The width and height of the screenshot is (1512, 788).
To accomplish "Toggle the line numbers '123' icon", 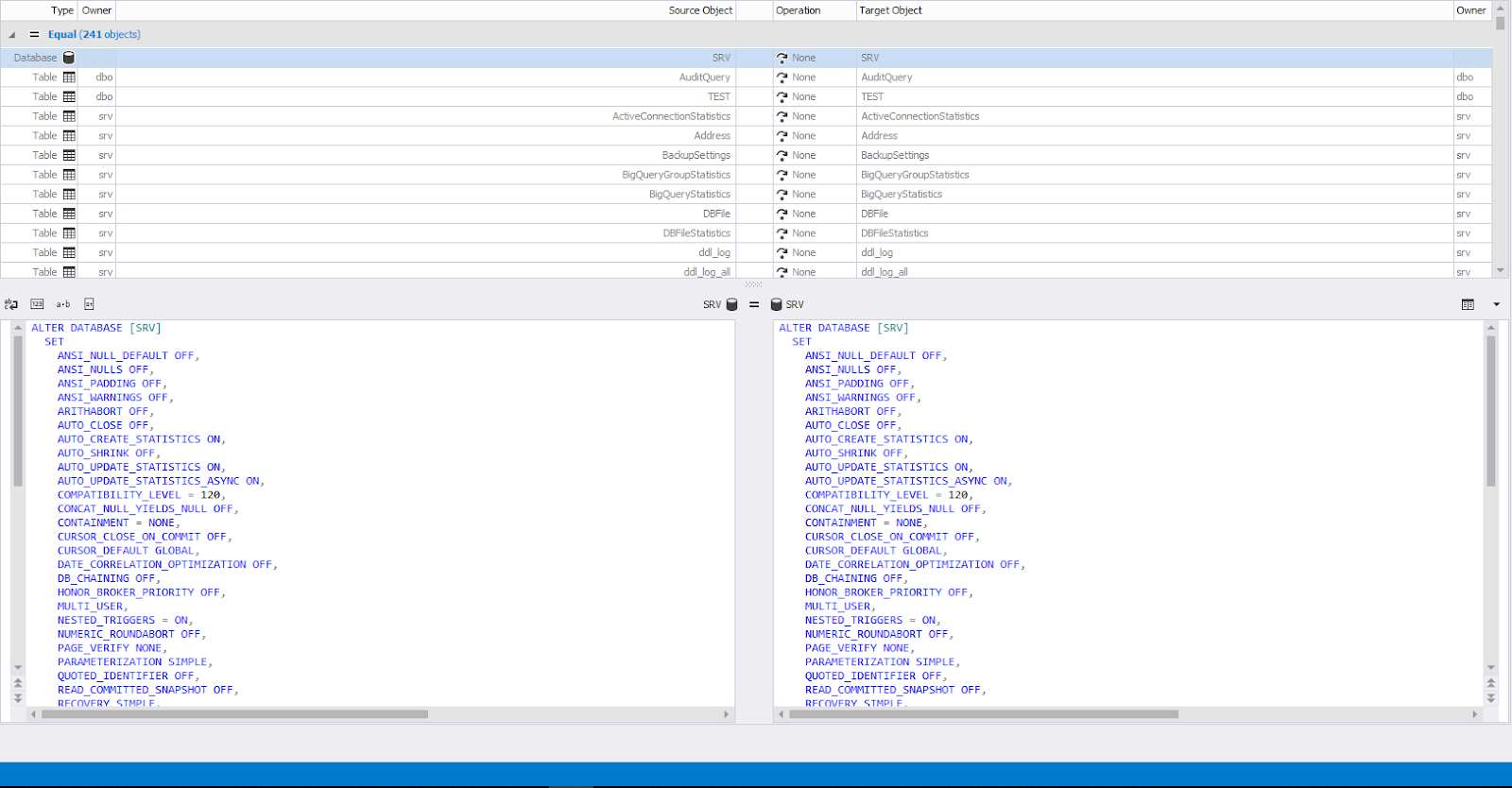I will tap(37, 304).
